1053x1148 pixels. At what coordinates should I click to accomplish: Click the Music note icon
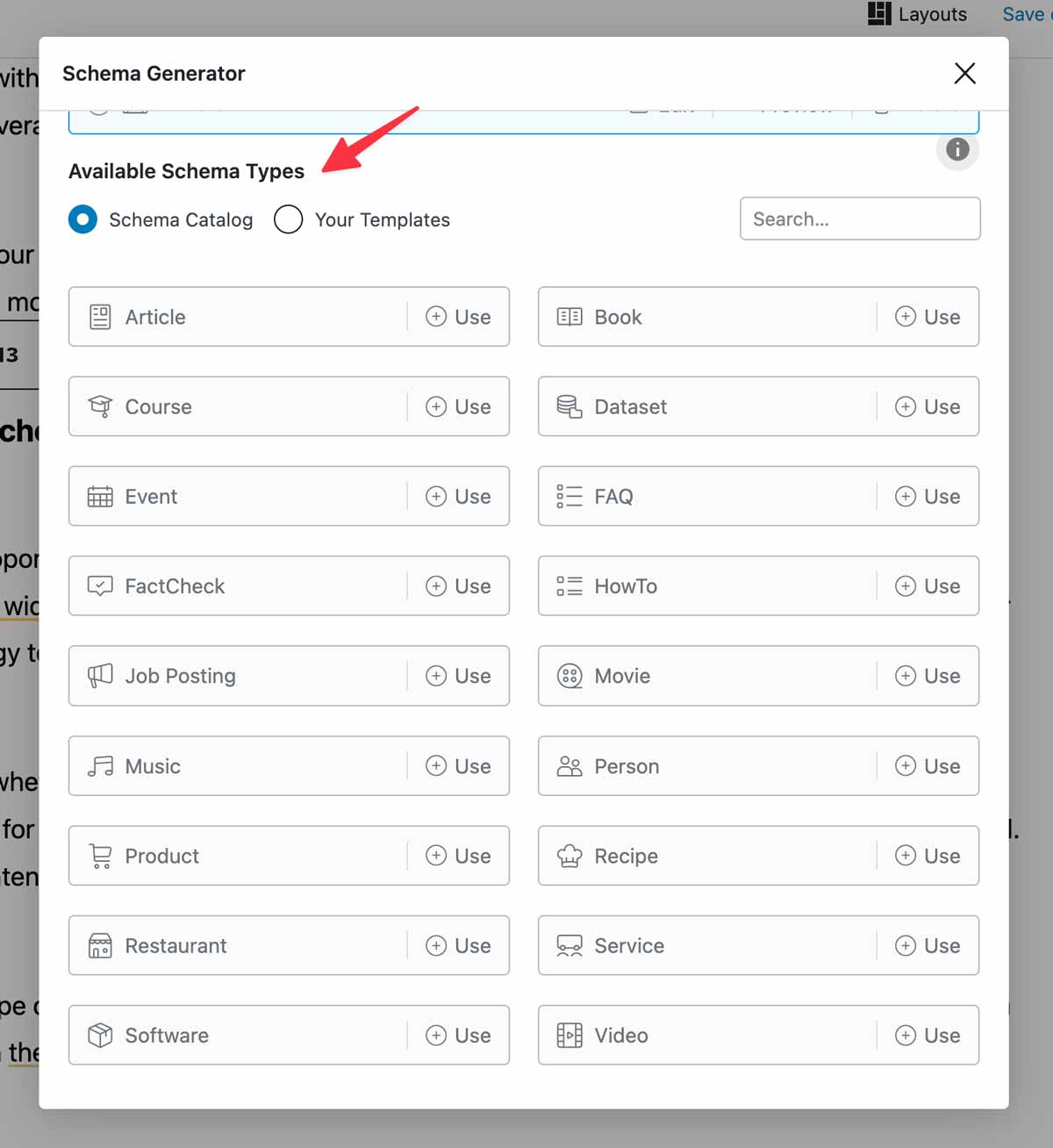(100, 766)
